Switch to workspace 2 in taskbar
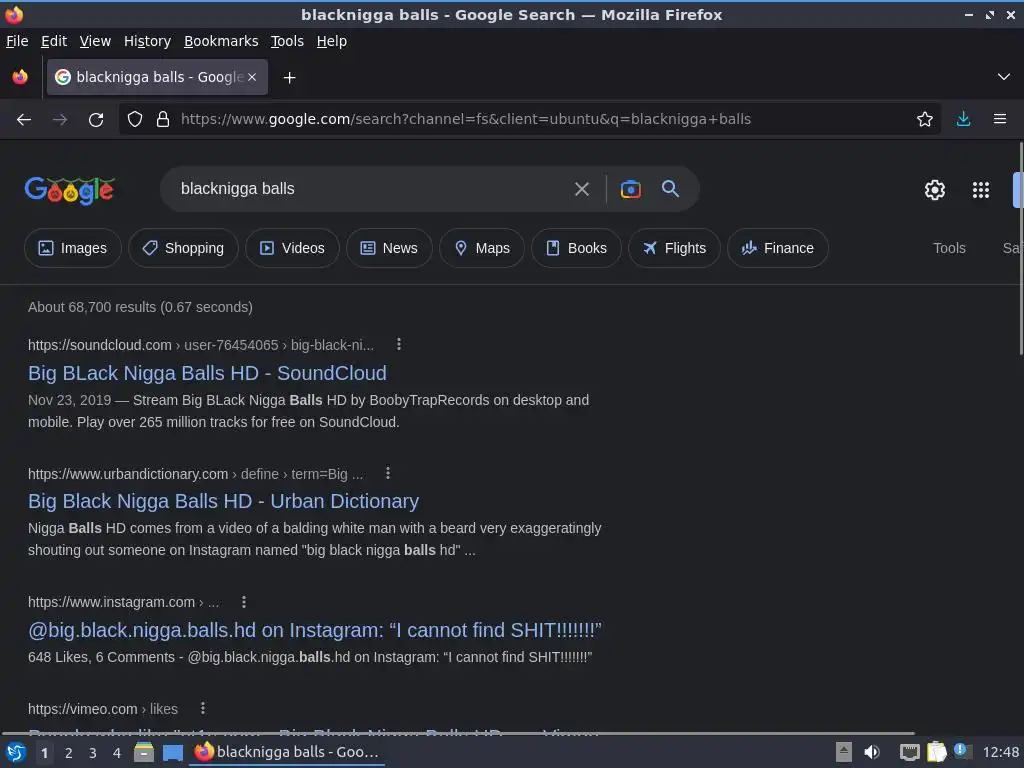Image resolution: width=1024 pixels, height=768 pixels. click(x=69, y=753)
